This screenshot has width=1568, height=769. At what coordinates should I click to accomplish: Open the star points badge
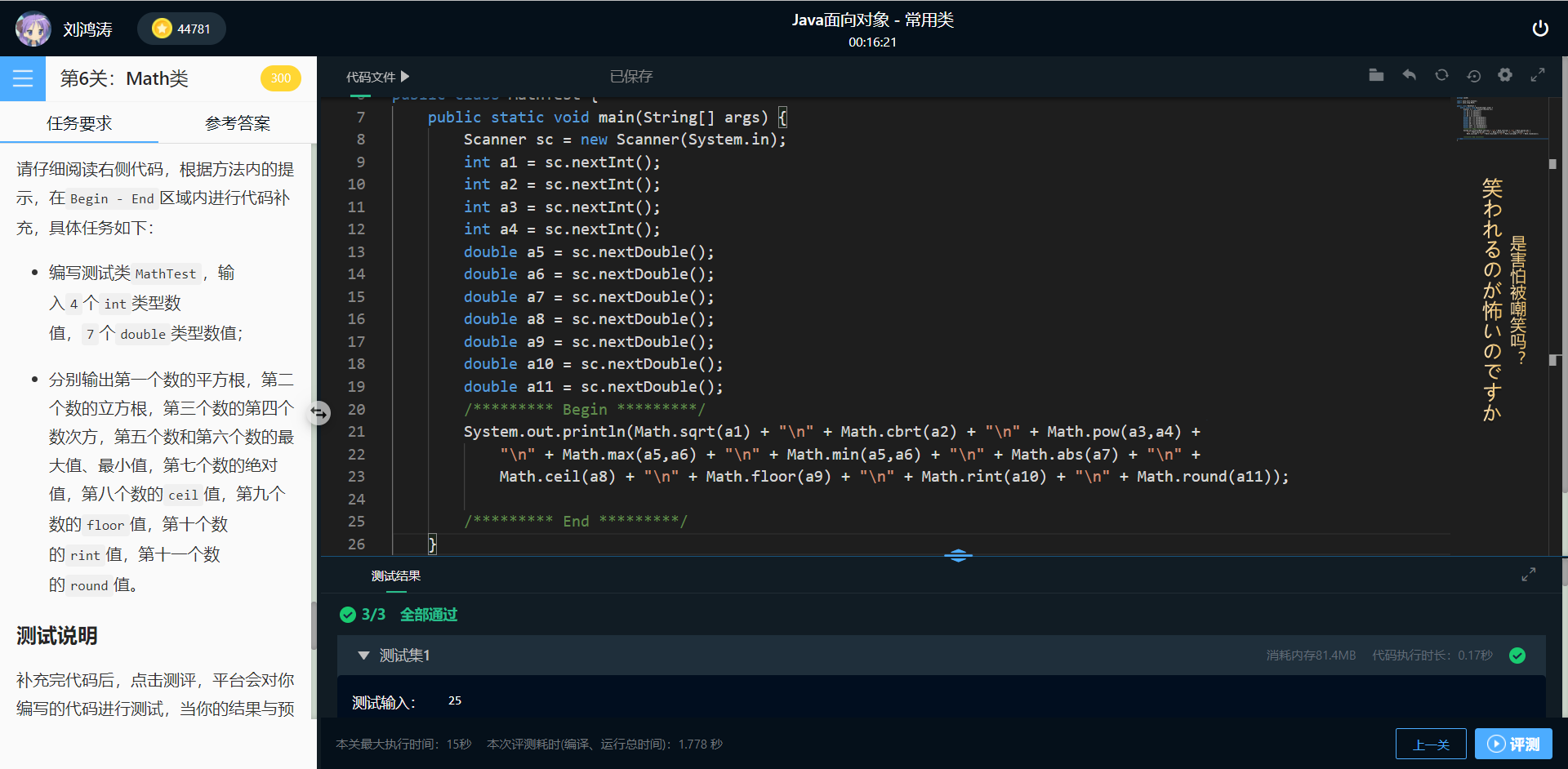181,28
